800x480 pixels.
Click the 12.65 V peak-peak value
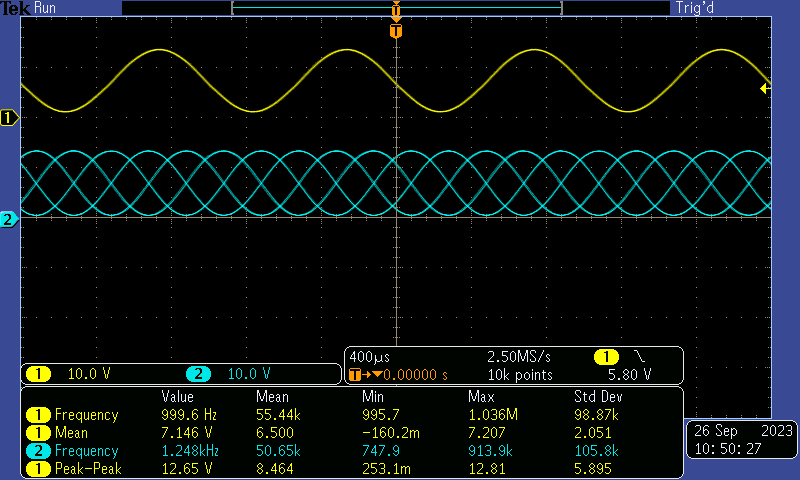187,468
